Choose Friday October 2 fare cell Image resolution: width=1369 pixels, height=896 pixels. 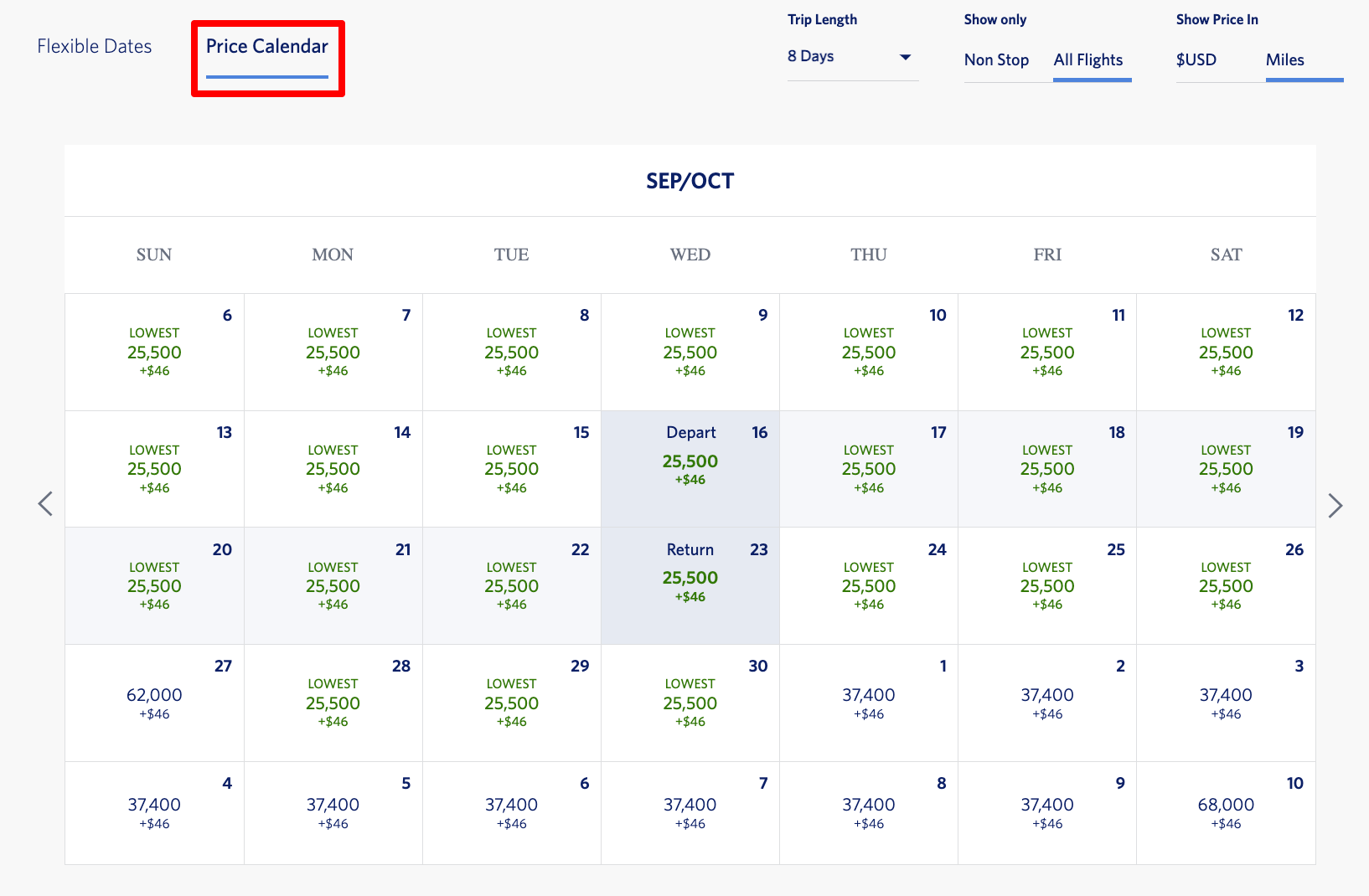1047,703
